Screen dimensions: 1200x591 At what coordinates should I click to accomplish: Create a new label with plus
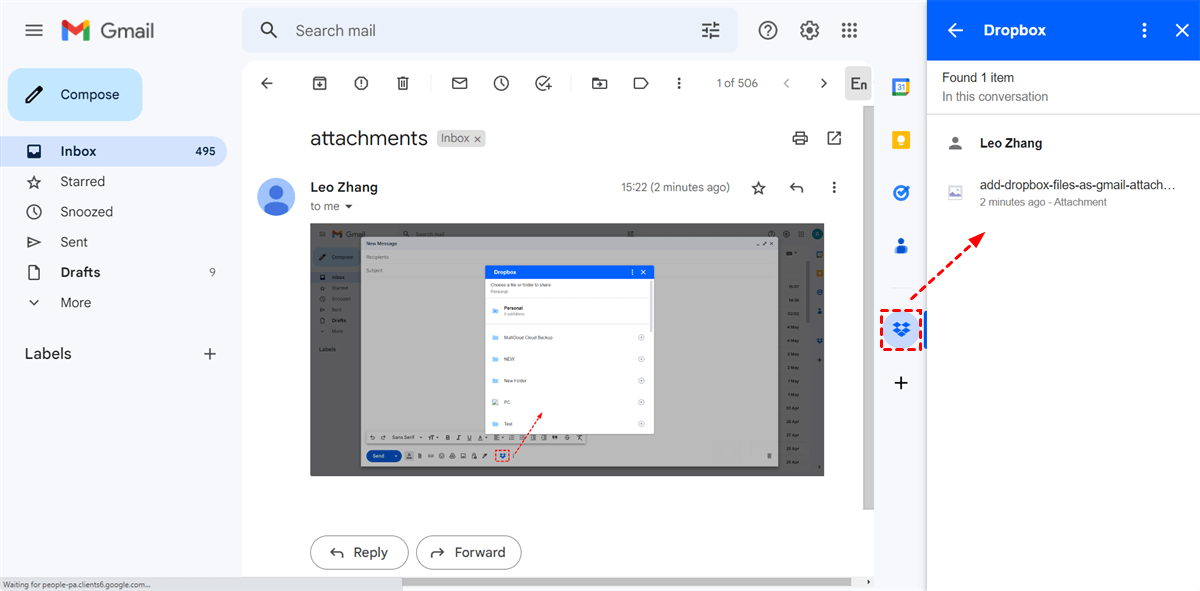pos(210,354)
